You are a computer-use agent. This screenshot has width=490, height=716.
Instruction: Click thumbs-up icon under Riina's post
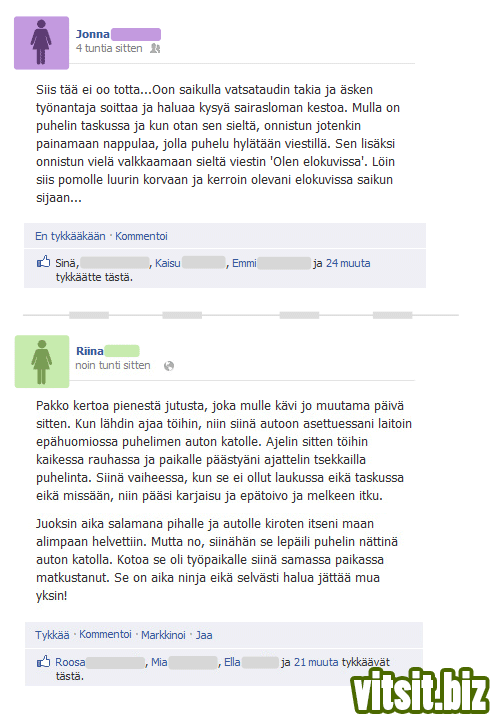click(43, 661)
